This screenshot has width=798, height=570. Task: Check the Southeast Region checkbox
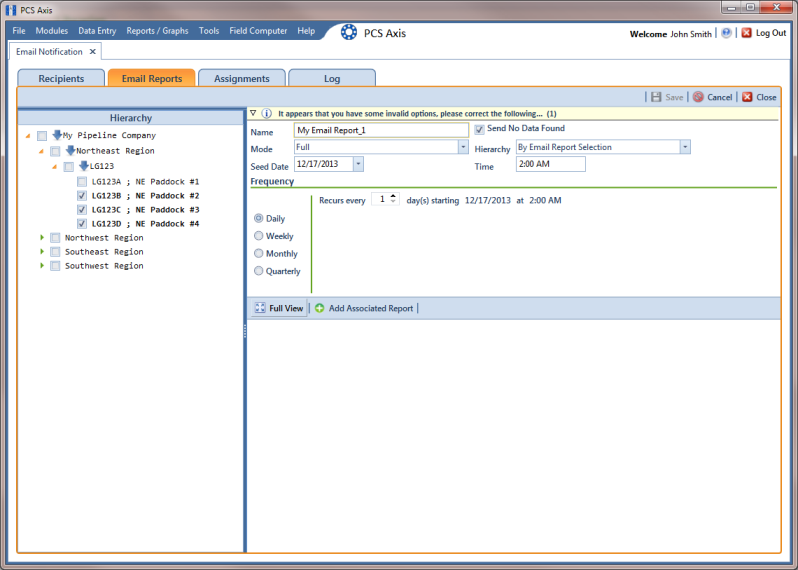[55, 252]
